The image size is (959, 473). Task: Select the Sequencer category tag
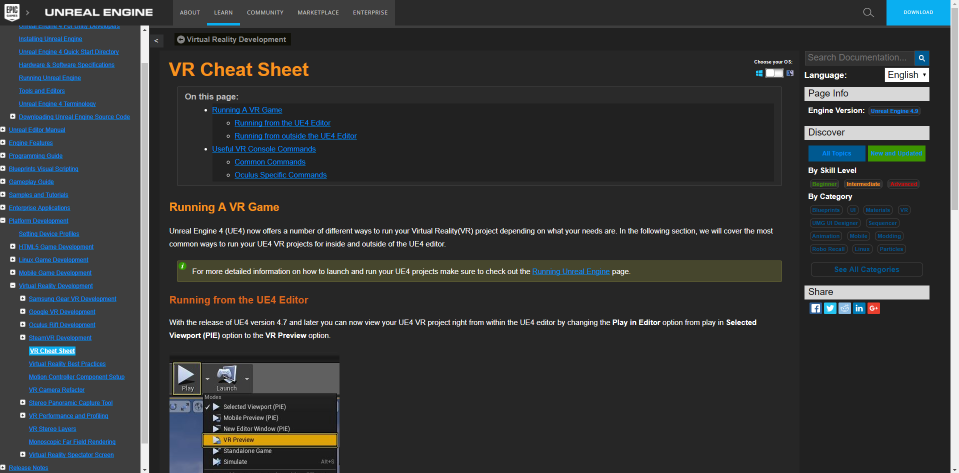tap(882, 223)
